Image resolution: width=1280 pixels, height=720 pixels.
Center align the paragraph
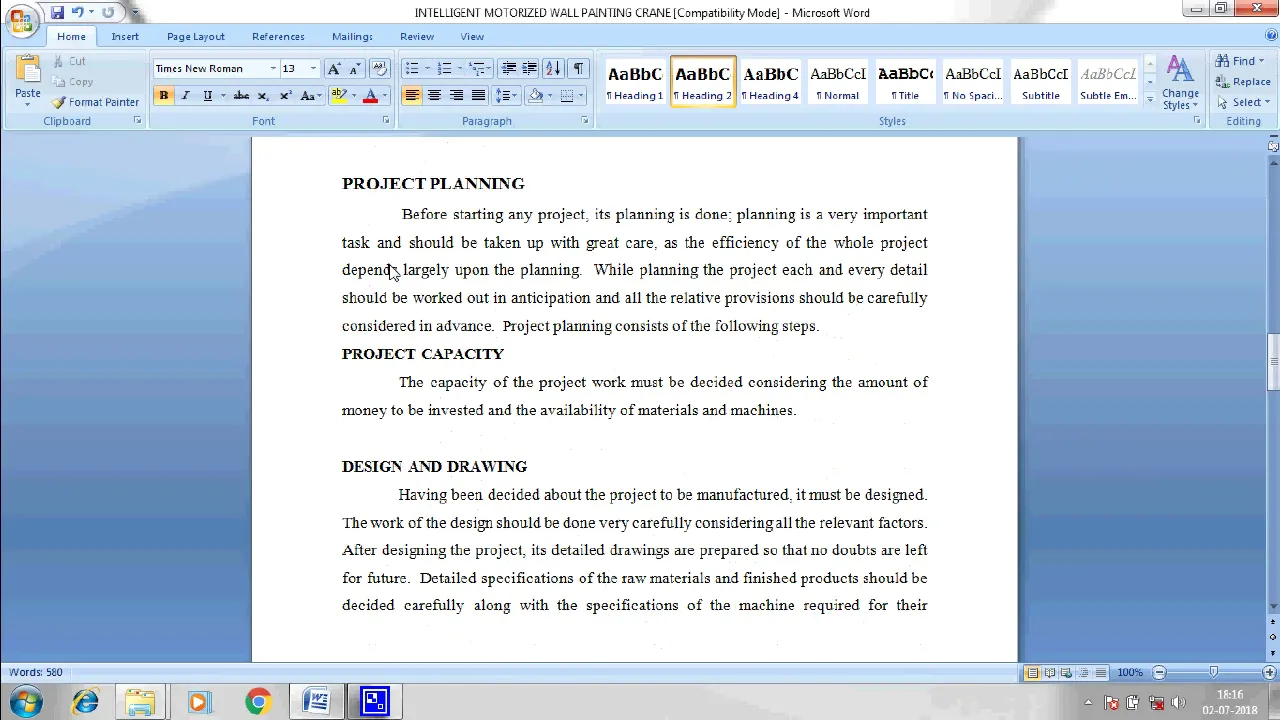(434, 96)
